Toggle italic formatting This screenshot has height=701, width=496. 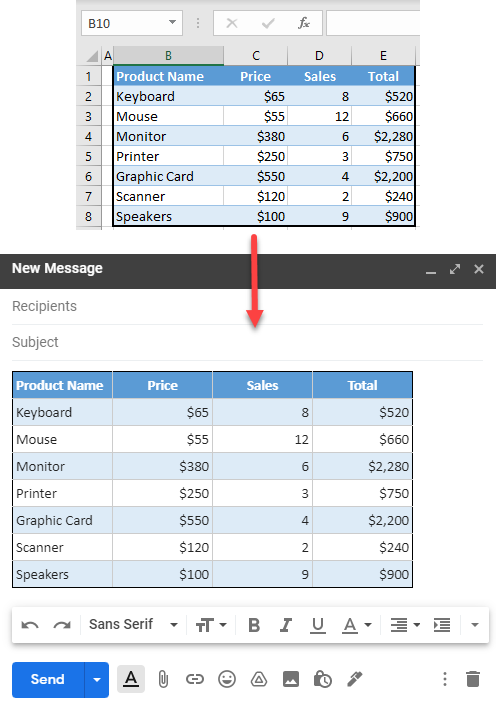point(286,625)
